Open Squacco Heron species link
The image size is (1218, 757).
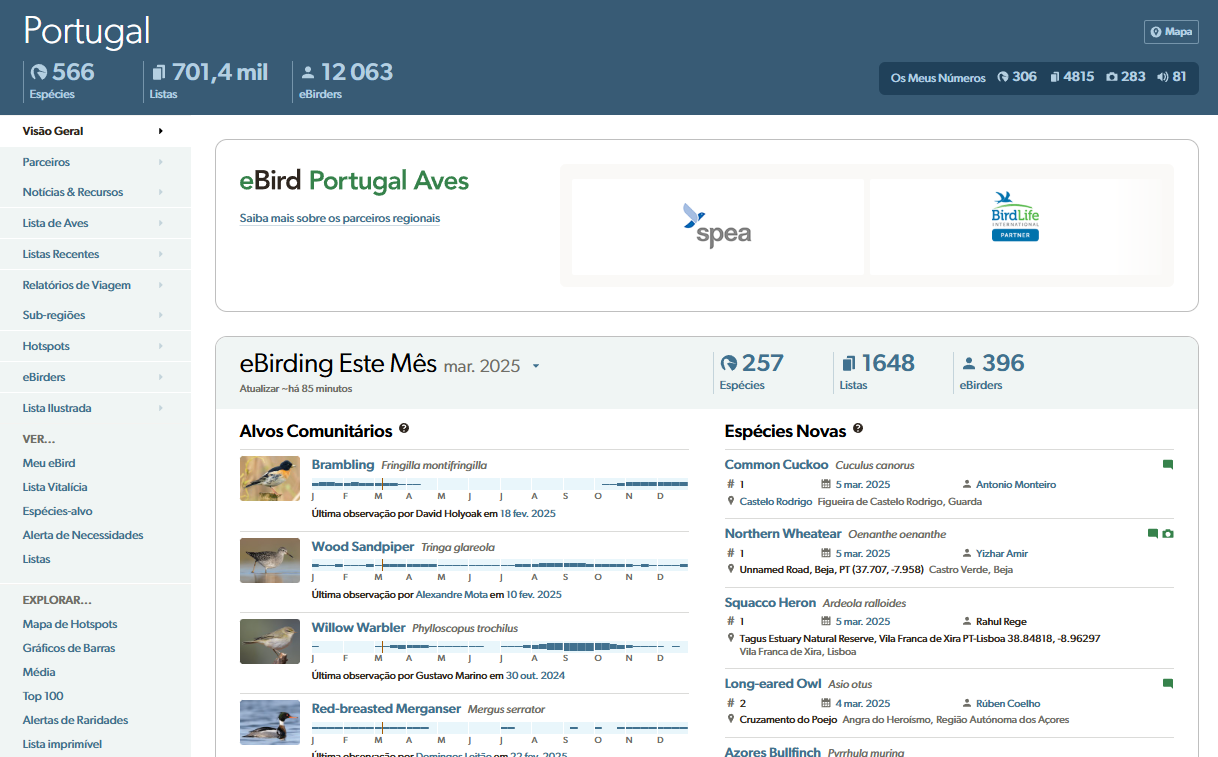[x=771, y=603]
